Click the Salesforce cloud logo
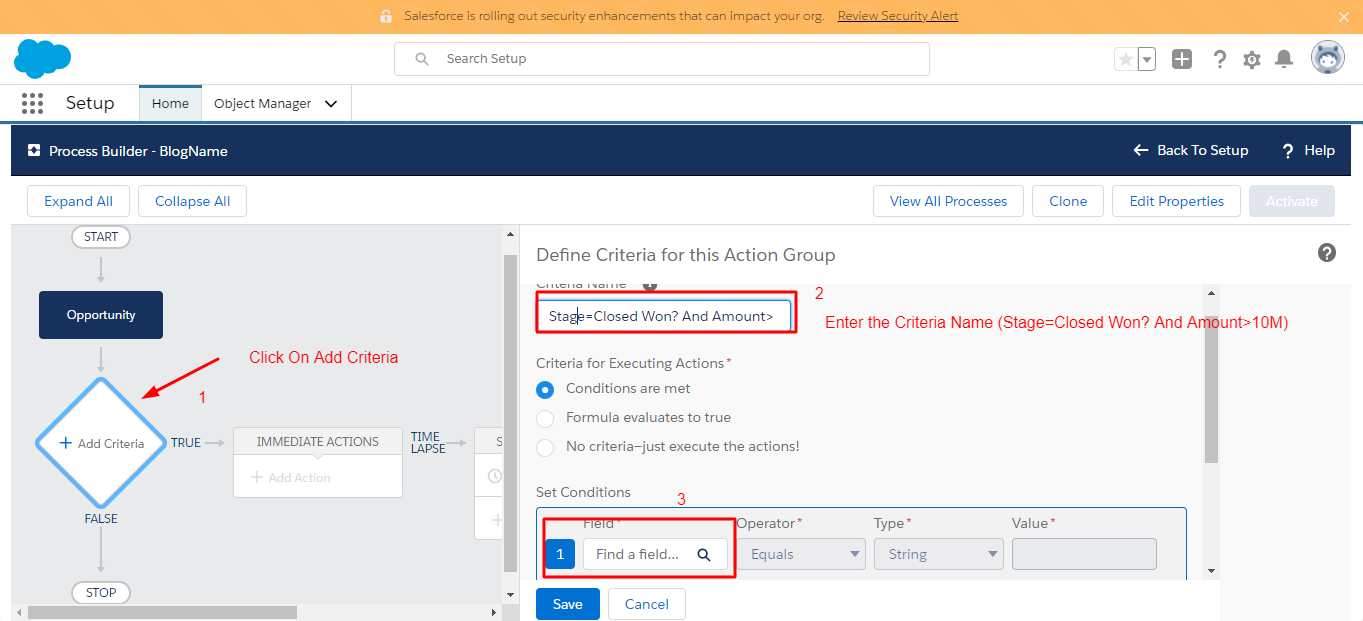Viewport: 1363px width, 621px height. coord(42,59)
